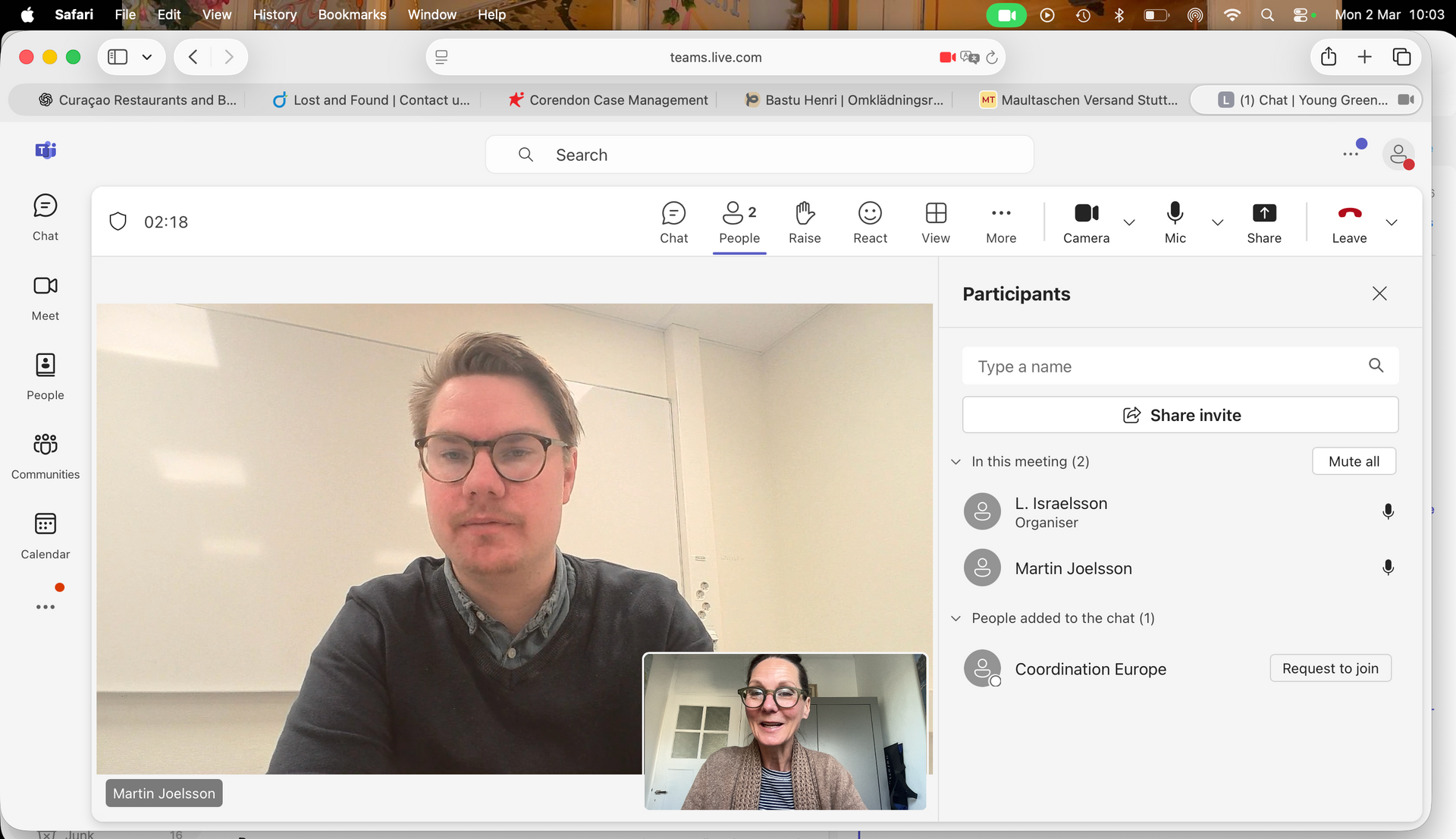
Task: Click the meeting security shield icon
Action: pos(118,222)
